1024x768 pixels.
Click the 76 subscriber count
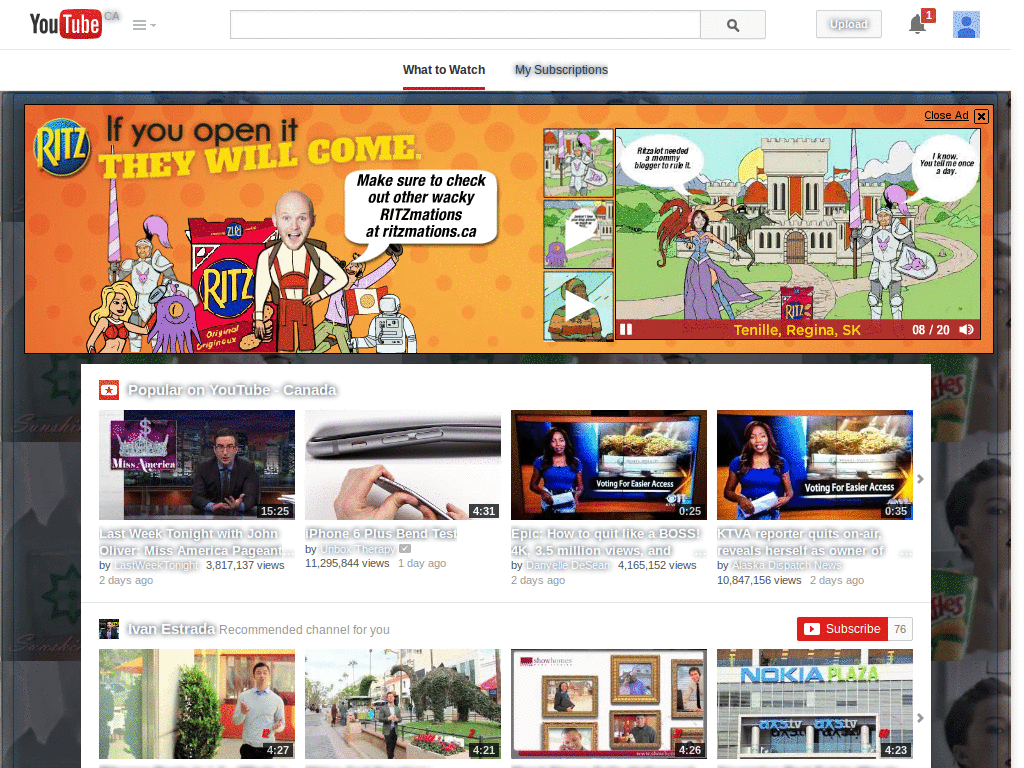coord(900,629)
